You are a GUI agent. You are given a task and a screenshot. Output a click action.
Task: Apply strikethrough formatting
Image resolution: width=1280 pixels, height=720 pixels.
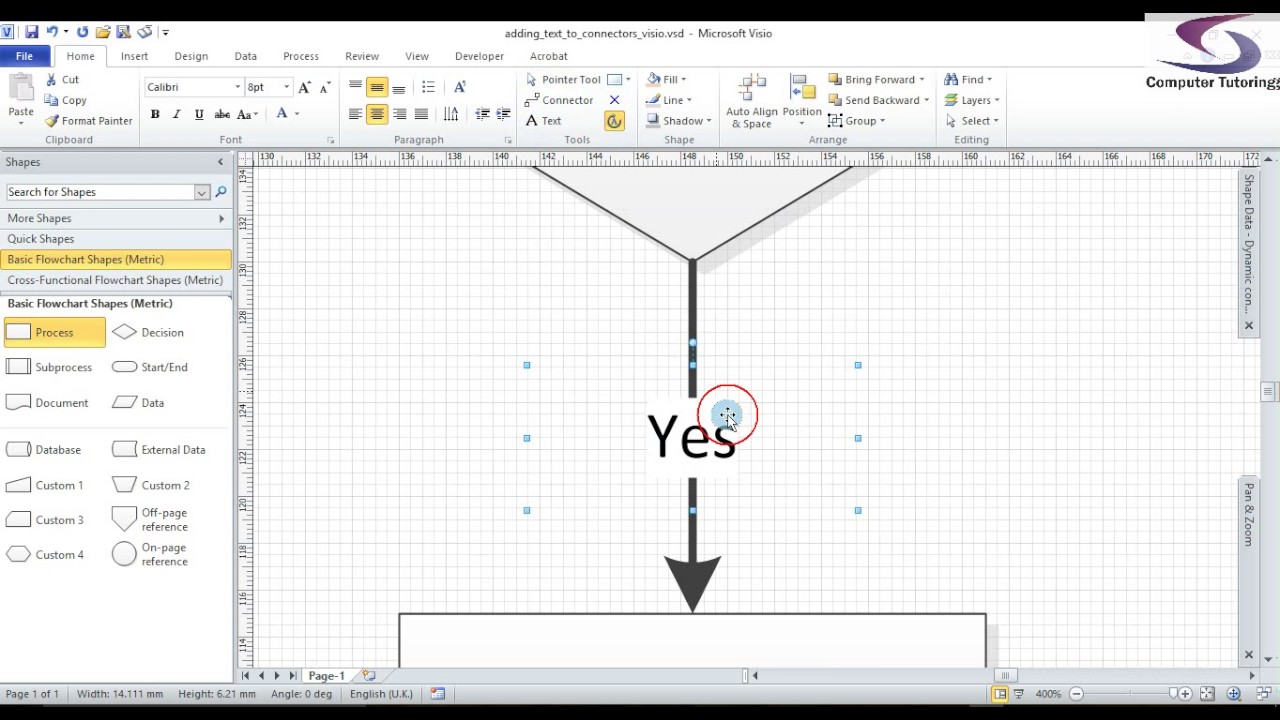(x=222, y=114)
